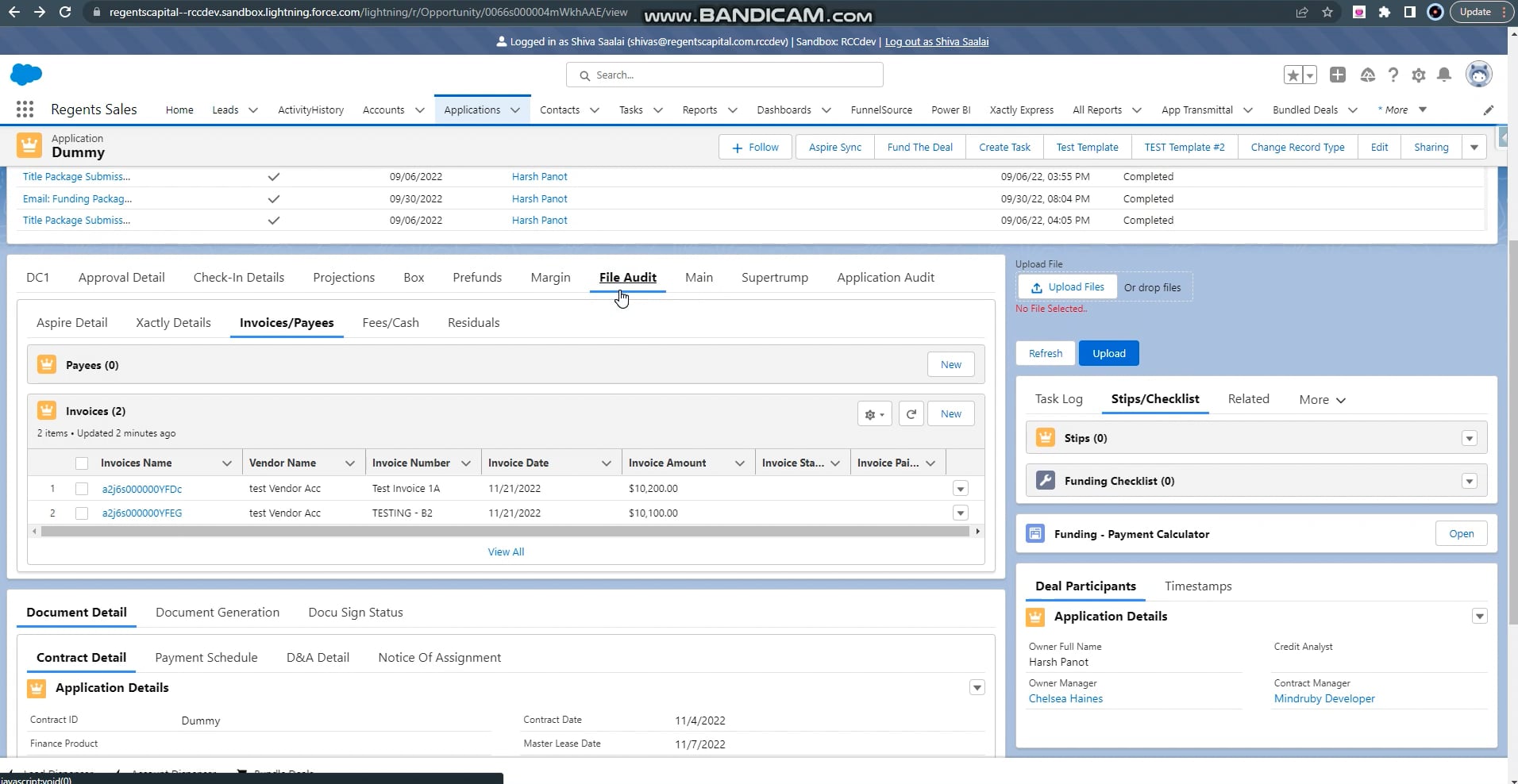Click the pencil edit icon below the avatar
1518x784 pixels.
coord(1490,110)
